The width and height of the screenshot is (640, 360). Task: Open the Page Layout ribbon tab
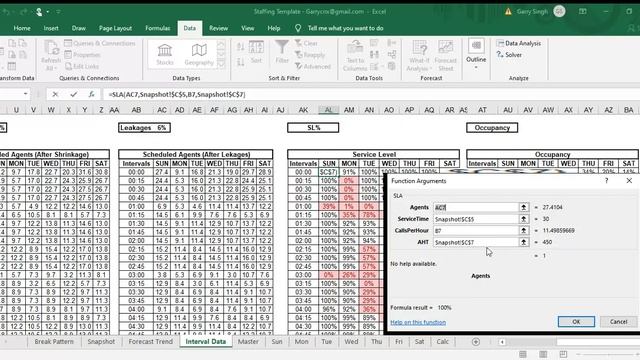tap(115, 28)
